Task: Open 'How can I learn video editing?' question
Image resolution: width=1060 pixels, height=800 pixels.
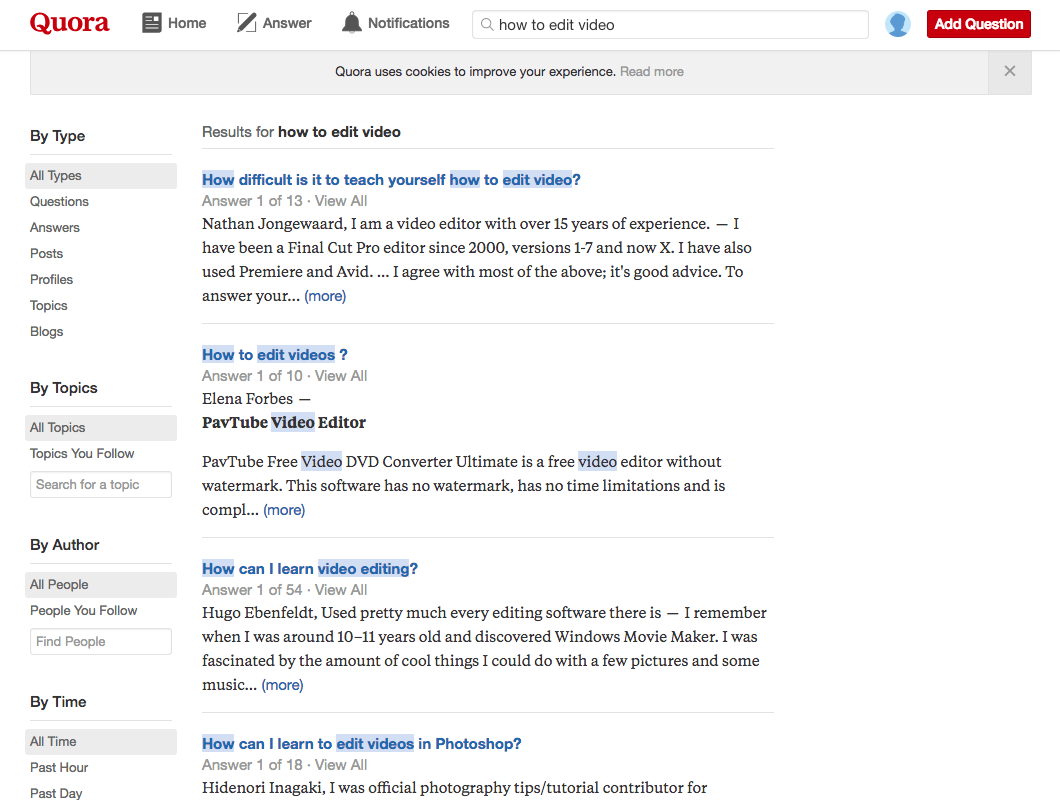Action: tap(310, 569)
